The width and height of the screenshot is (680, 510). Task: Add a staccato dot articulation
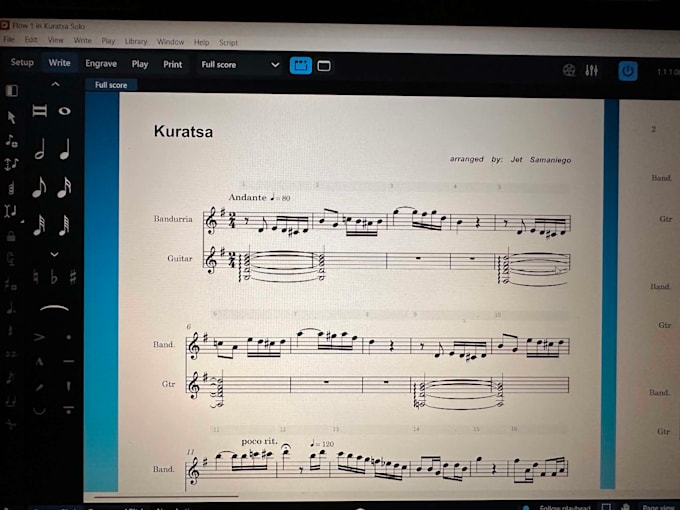click(69, 337)
